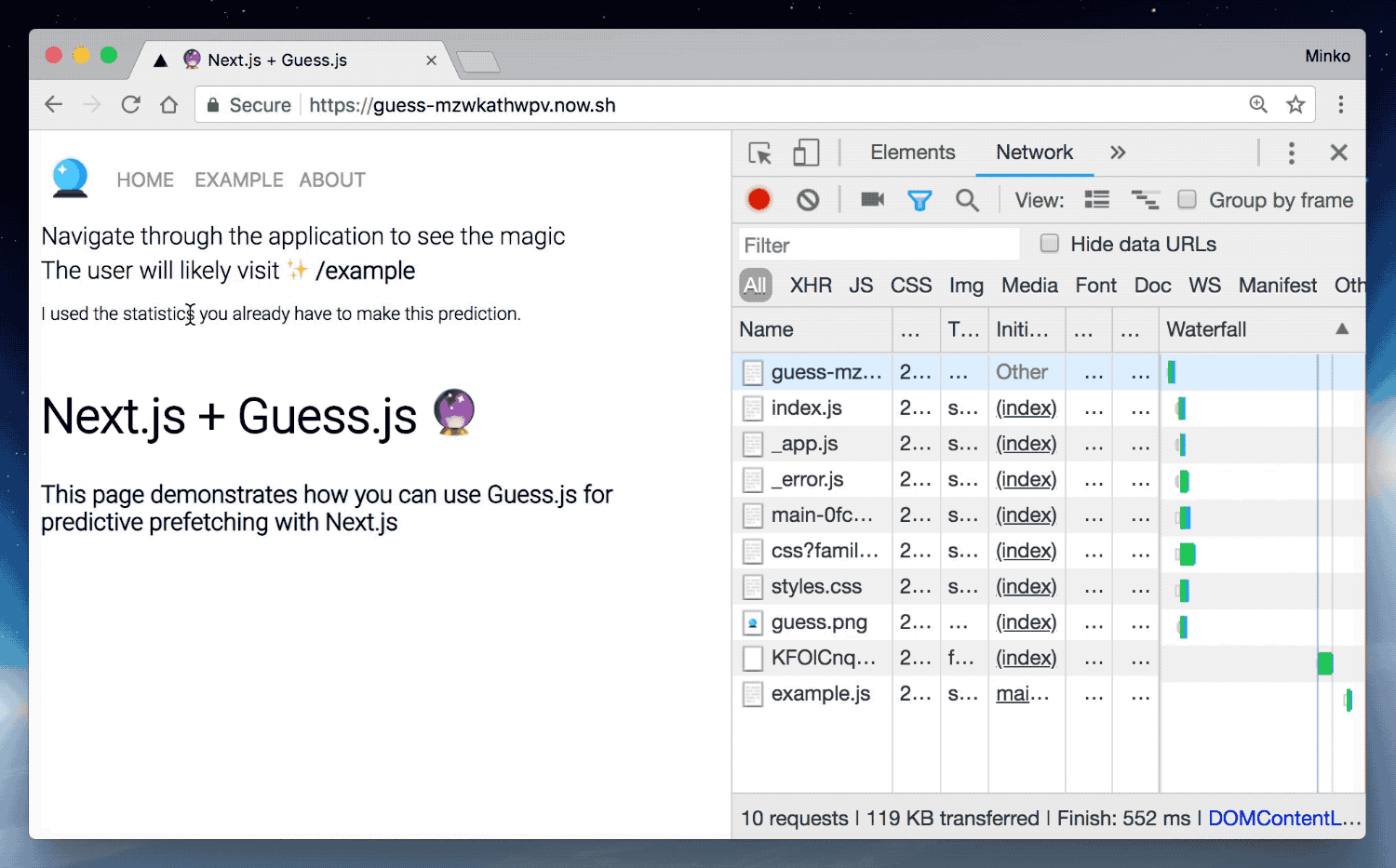Select the Network tab
Viewport: 1396px width, 868px height.
click(x=1034, y=153)
